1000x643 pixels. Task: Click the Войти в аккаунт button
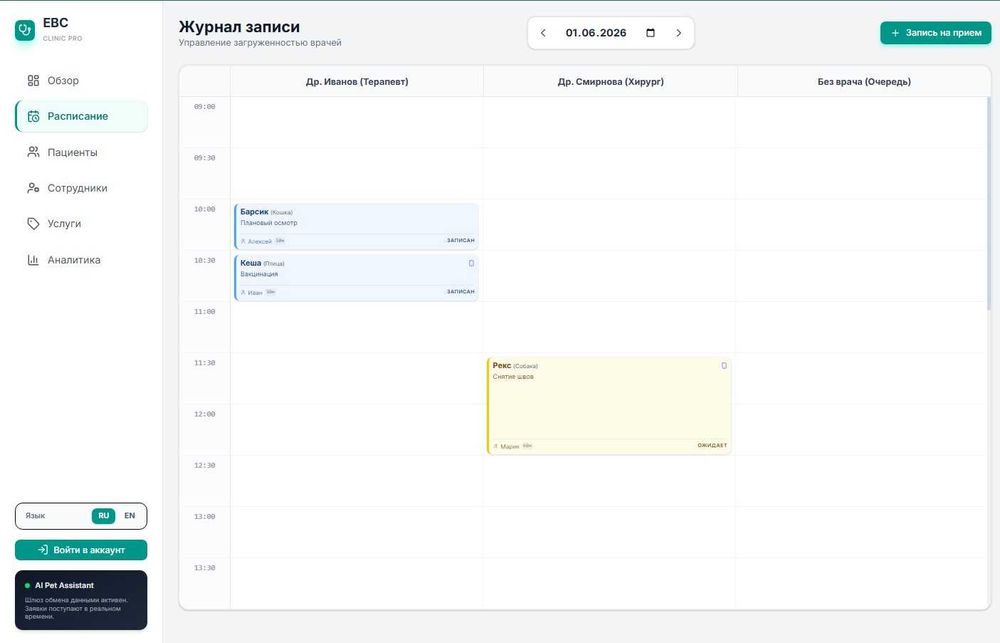[81, 550]
